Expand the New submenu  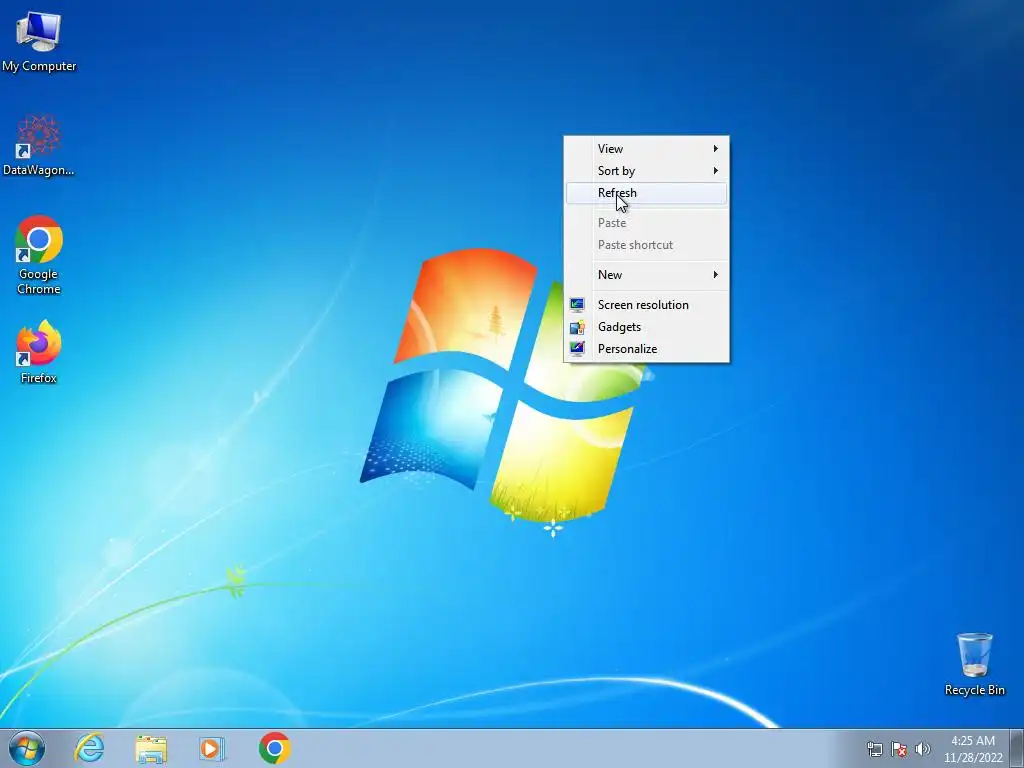647,275
